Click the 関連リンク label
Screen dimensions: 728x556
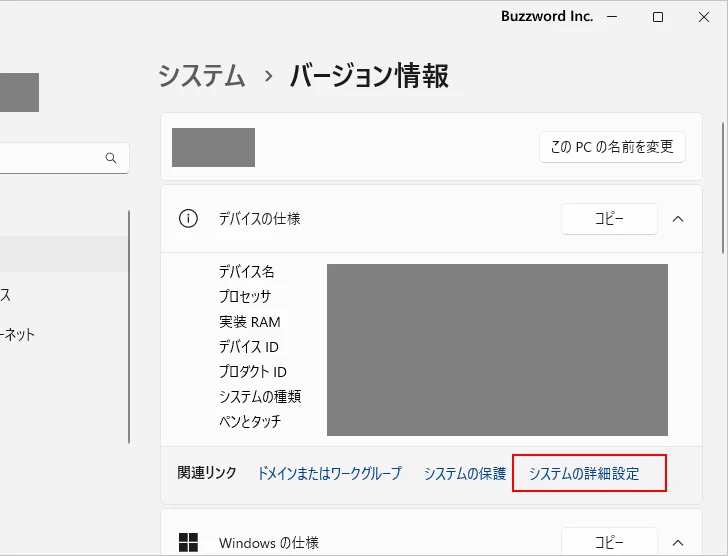point(207,473)
